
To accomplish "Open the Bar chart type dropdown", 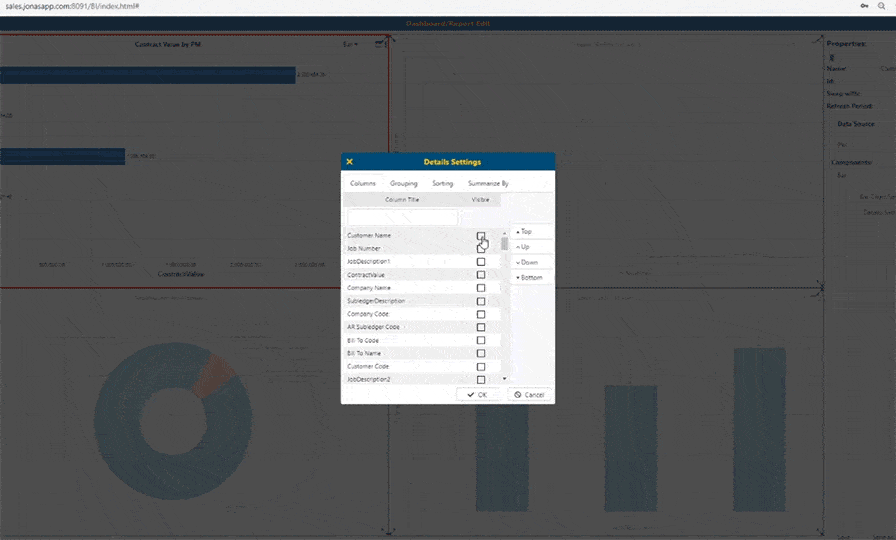I will [x=350, y=44].
